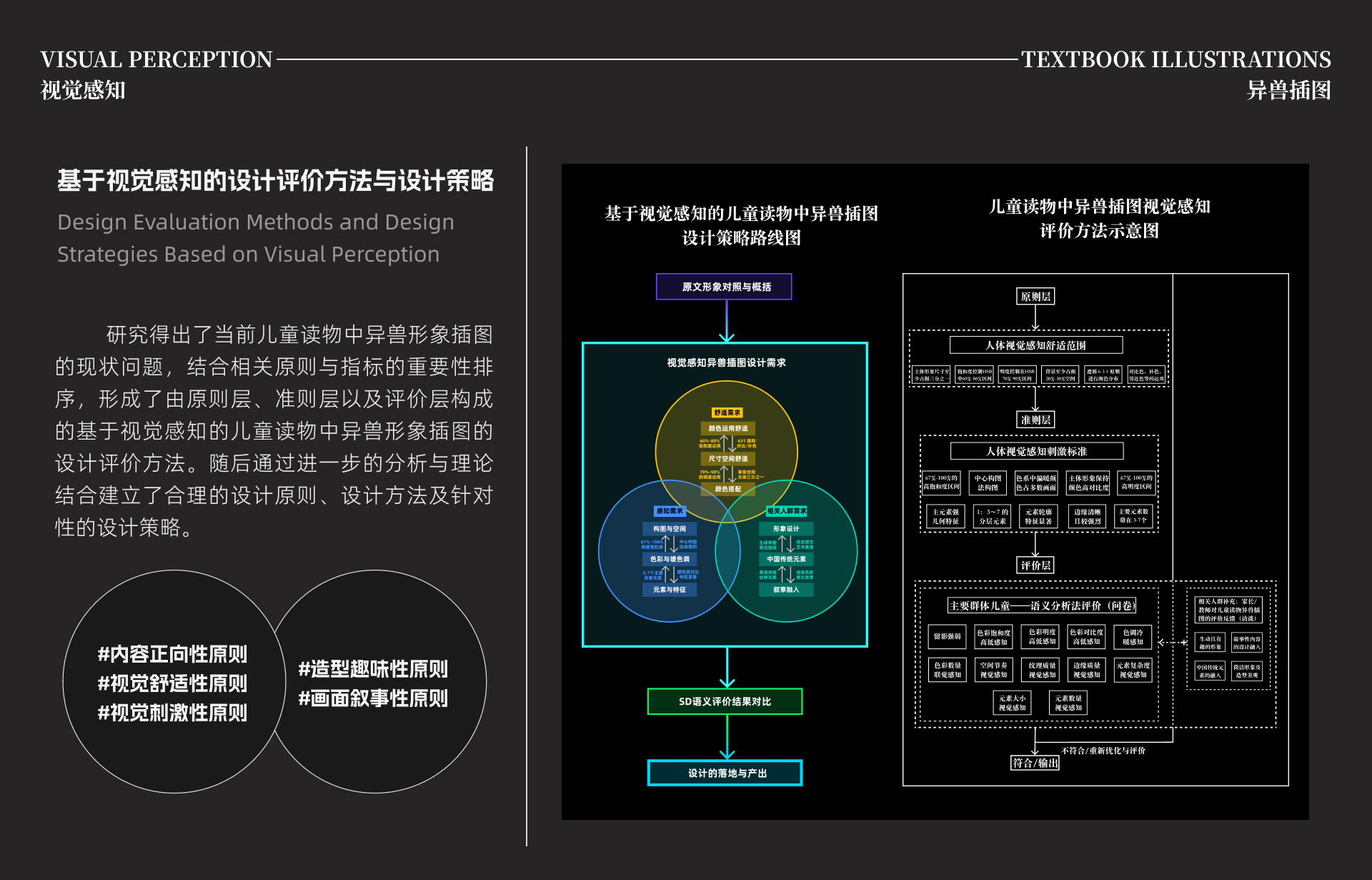Click the SD语义评价结果对比 green box
The height and width of the screenshot is (880, 1372).
[x=725, y=701]
